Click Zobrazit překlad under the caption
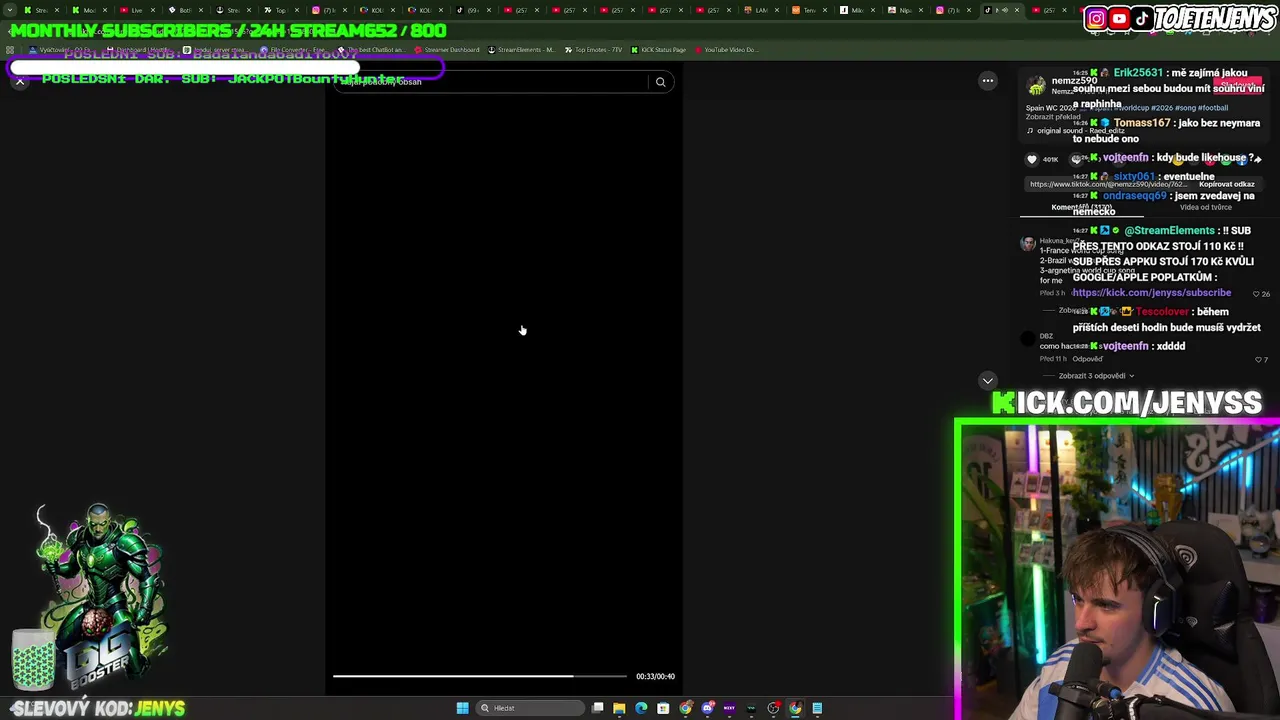 point(1052,117)
